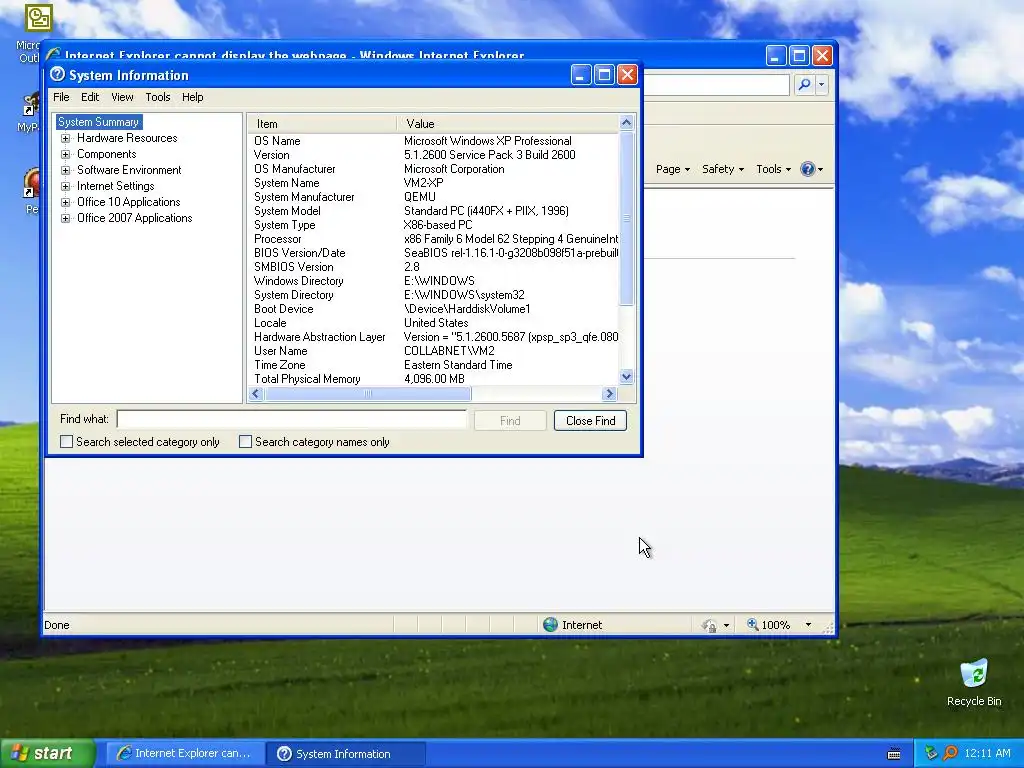1024x768 pixels.
Task: Check Search category names only
Action: [246, 442]
